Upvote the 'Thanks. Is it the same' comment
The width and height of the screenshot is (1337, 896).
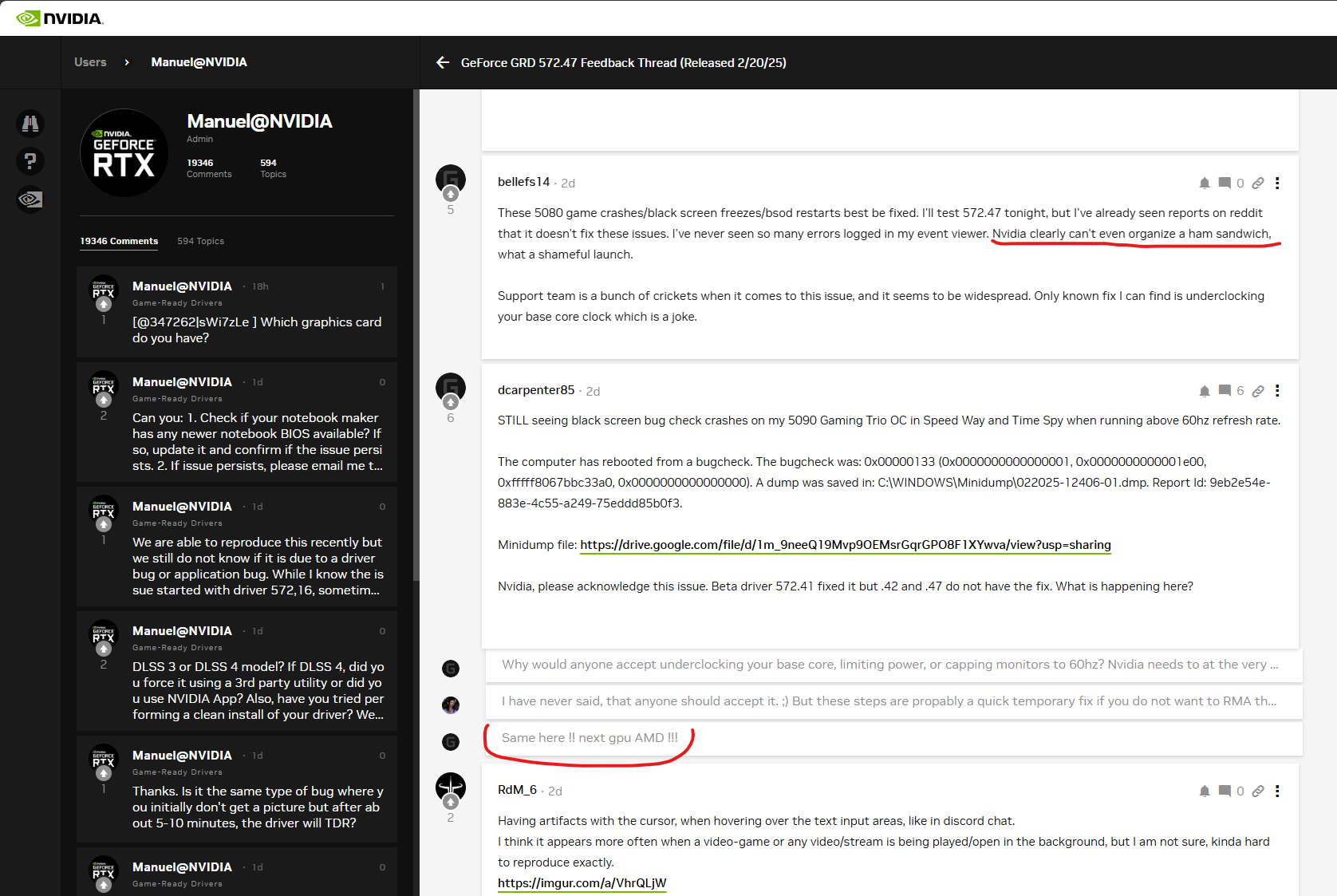tap(104, 773)
